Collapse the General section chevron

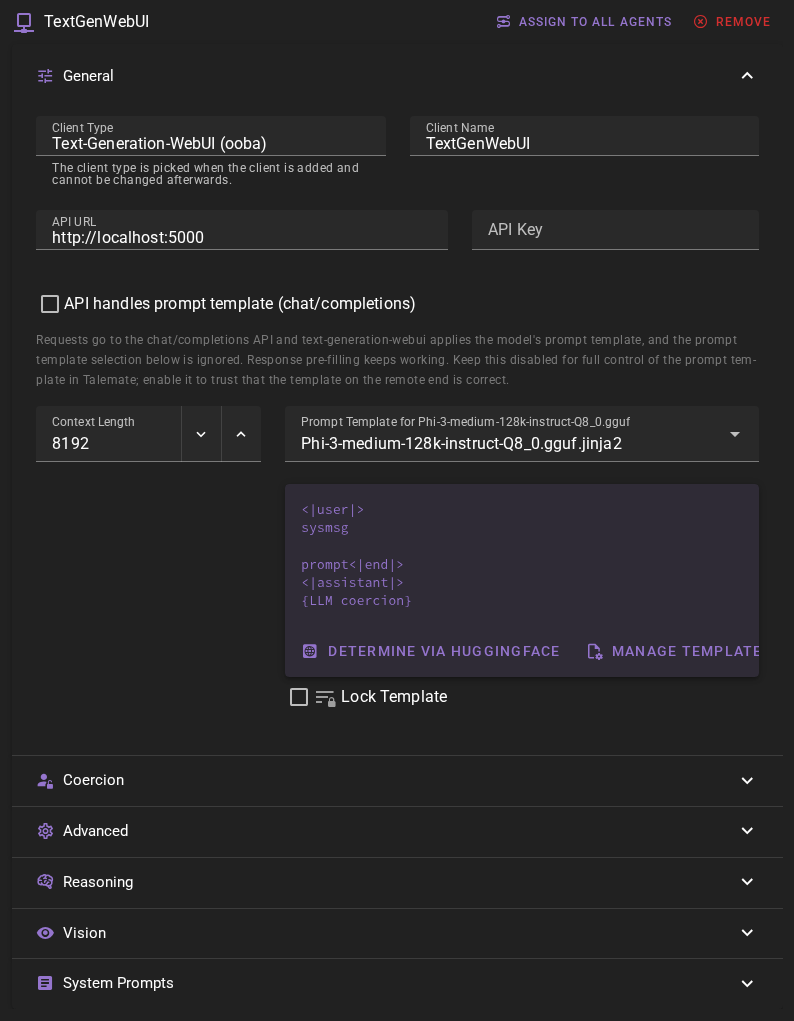pyautogui.click(x=747, y=76)
